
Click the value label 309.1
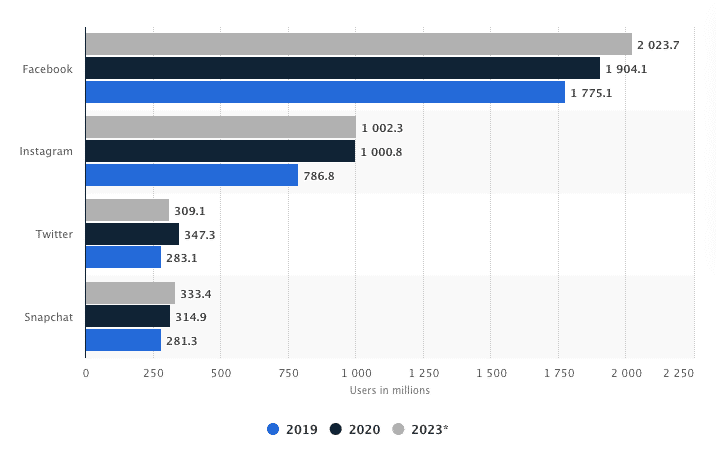pos(190,211)
